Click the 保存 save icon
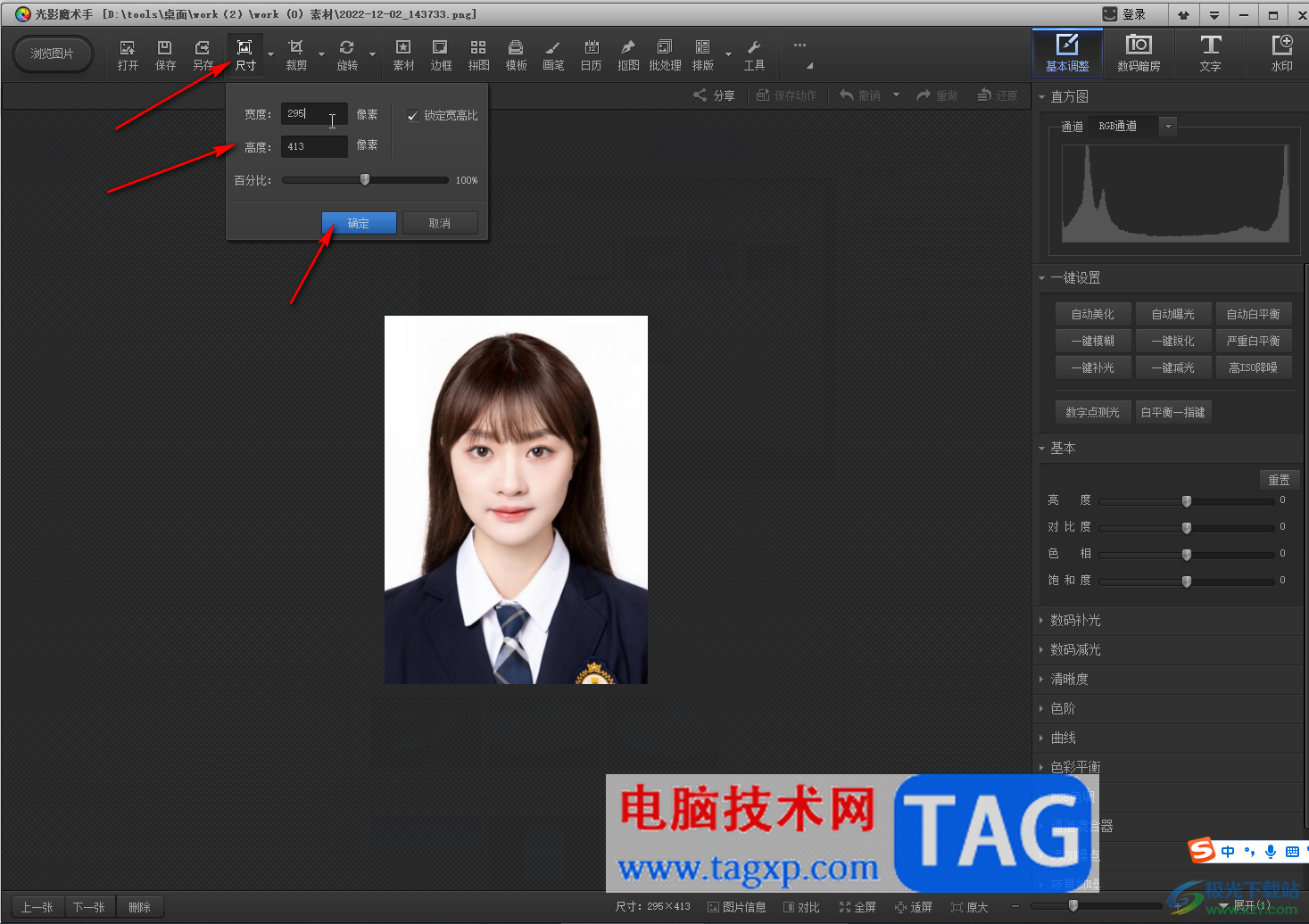Image resolution: width=1309 pixels, height=924 pixels. 165,54
